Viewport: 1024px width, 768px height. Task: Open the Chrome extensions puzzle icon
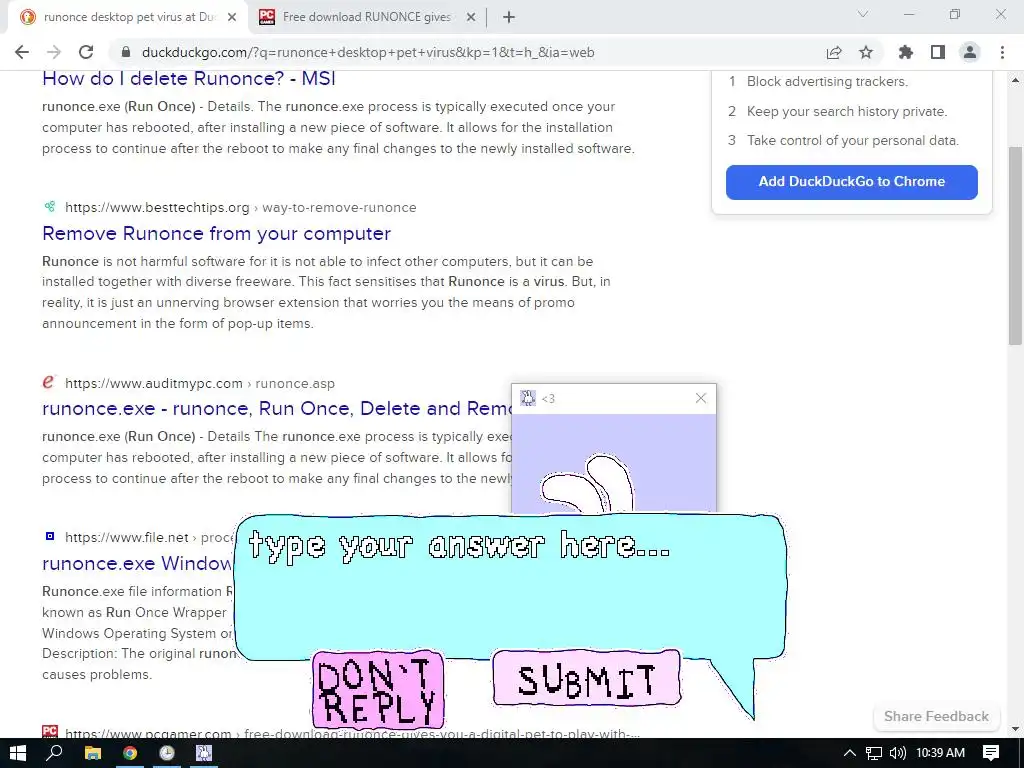[905, 52]
